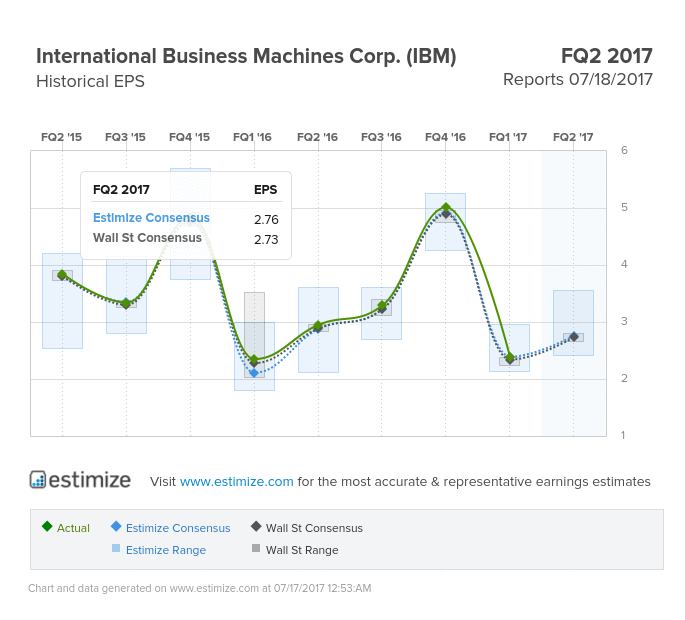Screen dimensions: 685x620
Task: Select the FQ3 '16 quarter label
Action: pyautogui.click(x=381, y=137)
